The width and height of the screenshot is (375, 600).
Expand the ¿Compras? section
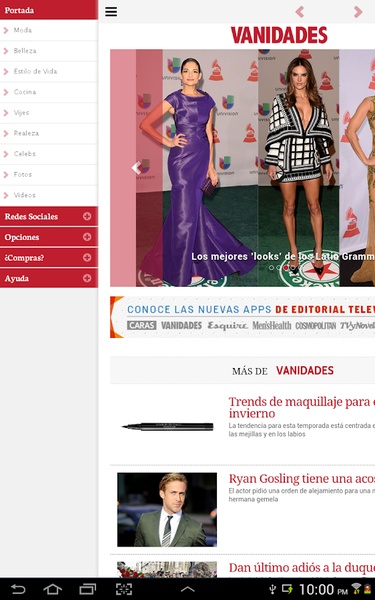(x=49, y=258)
